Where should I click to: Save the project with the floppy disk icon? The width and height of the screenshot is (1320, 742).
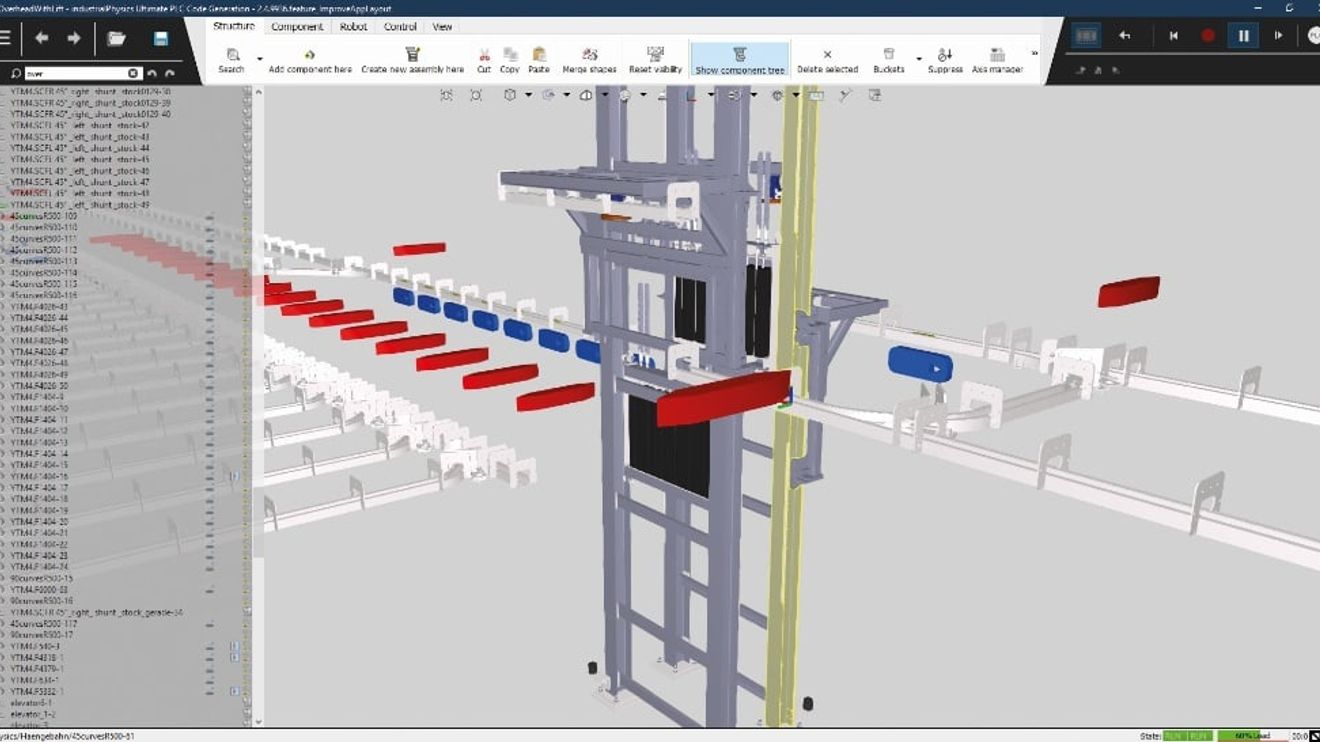[161, 38]
